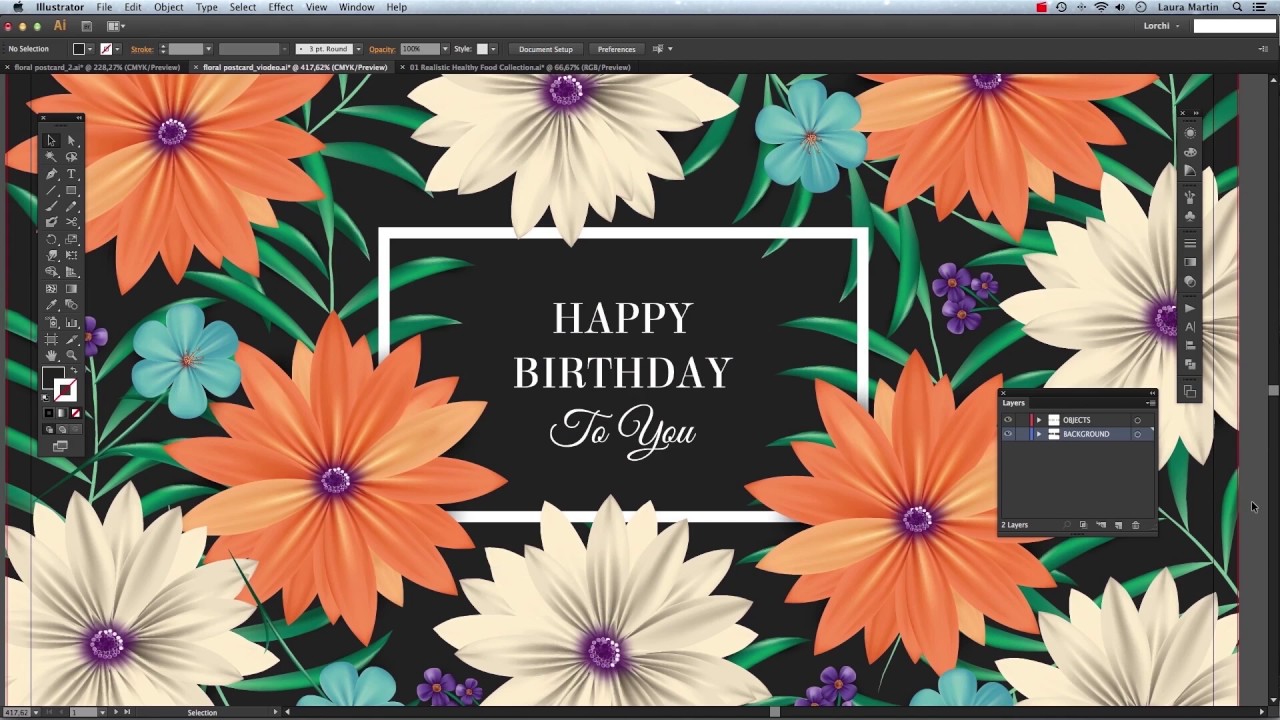Select the Pen tool
Screen dimensions: 1280x720
coord(50,173)
